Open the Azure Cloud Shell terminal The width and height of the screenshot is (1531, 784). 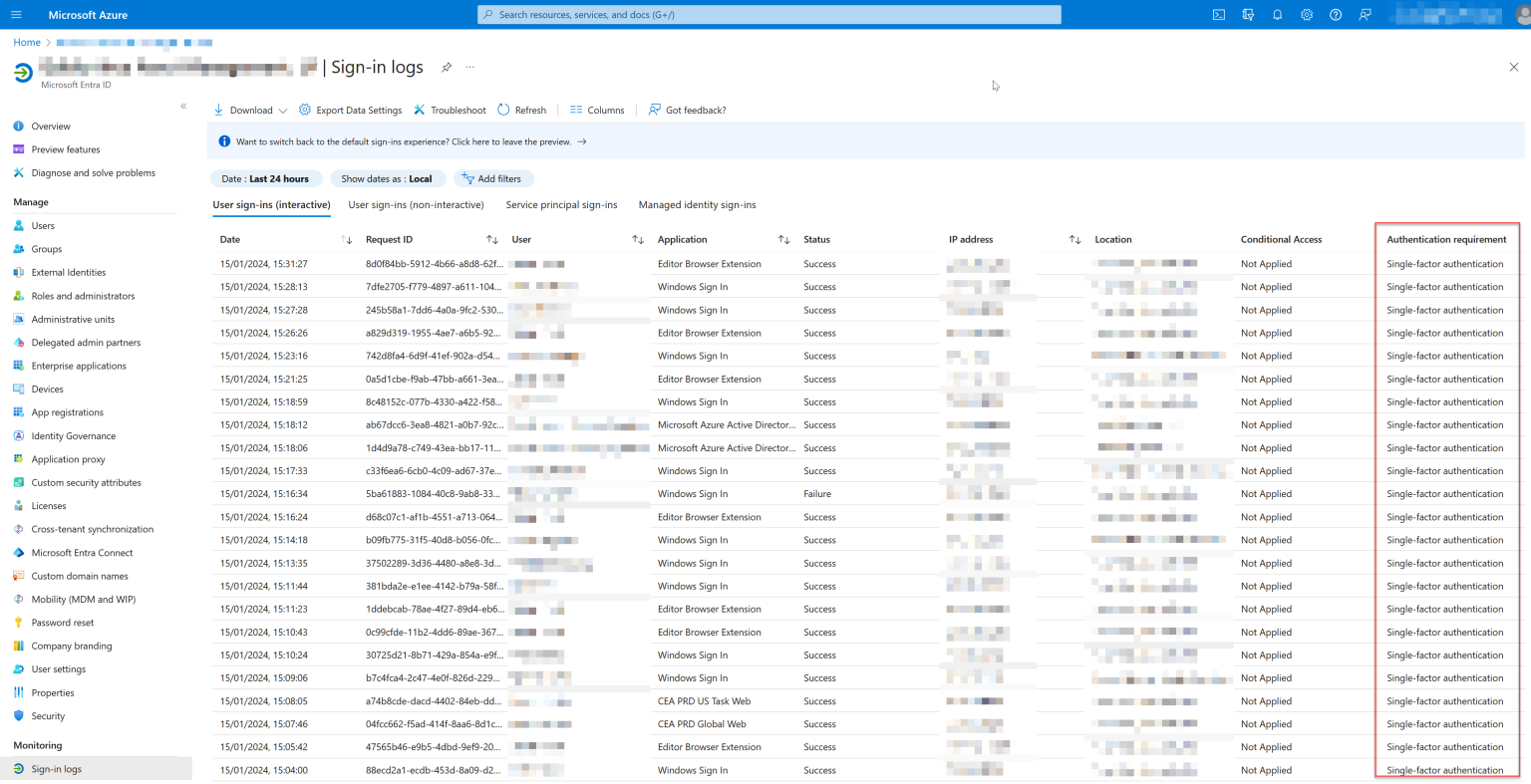1218,14
